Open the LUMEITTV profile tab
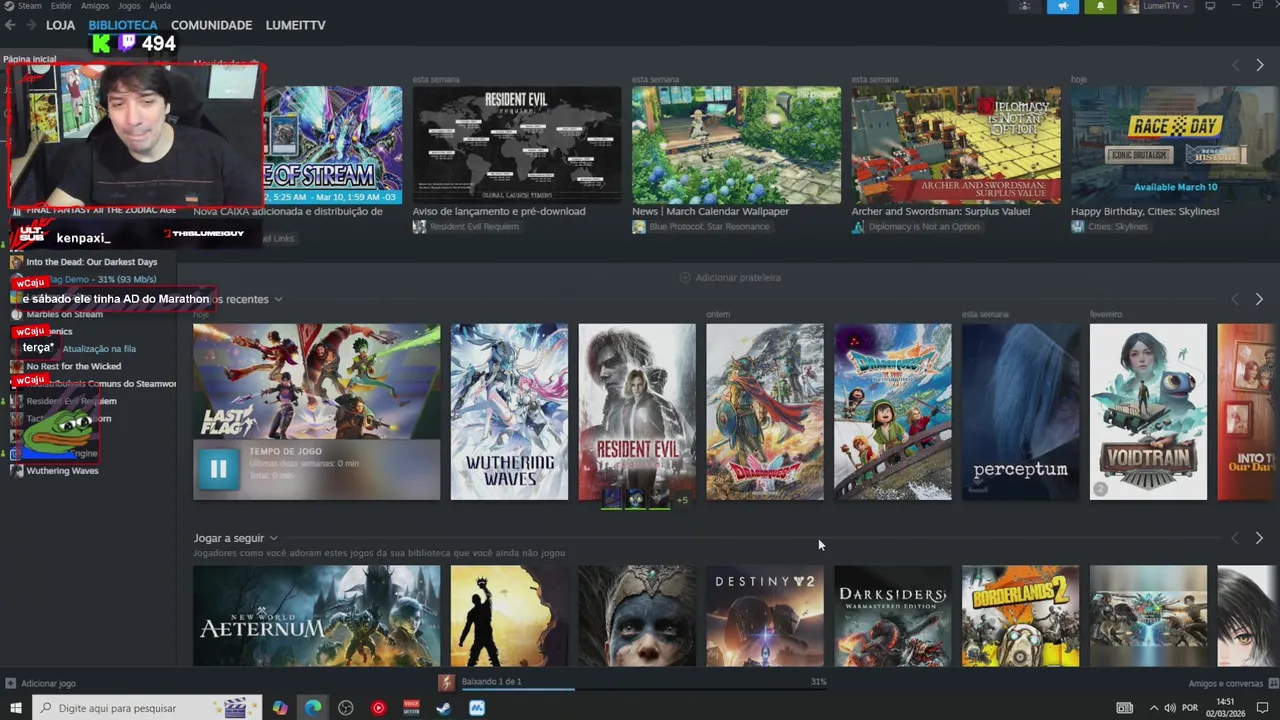 point(295,25)
